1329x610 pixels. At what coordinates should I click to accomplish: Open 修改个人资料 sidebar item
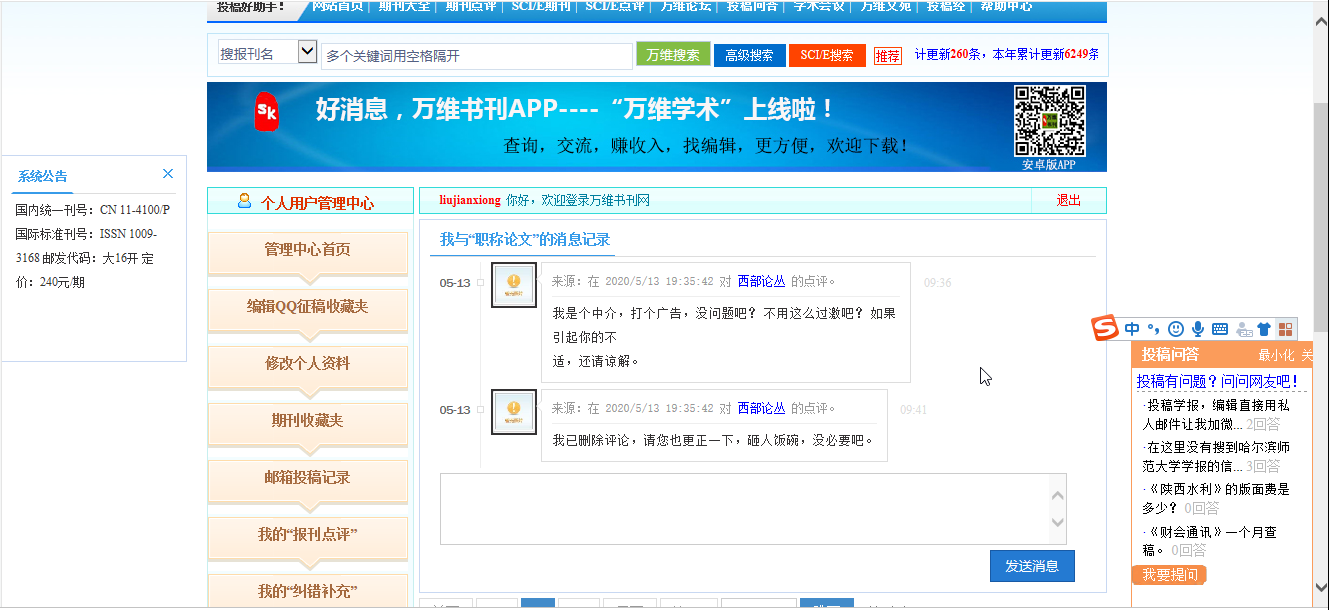point(307,364)
